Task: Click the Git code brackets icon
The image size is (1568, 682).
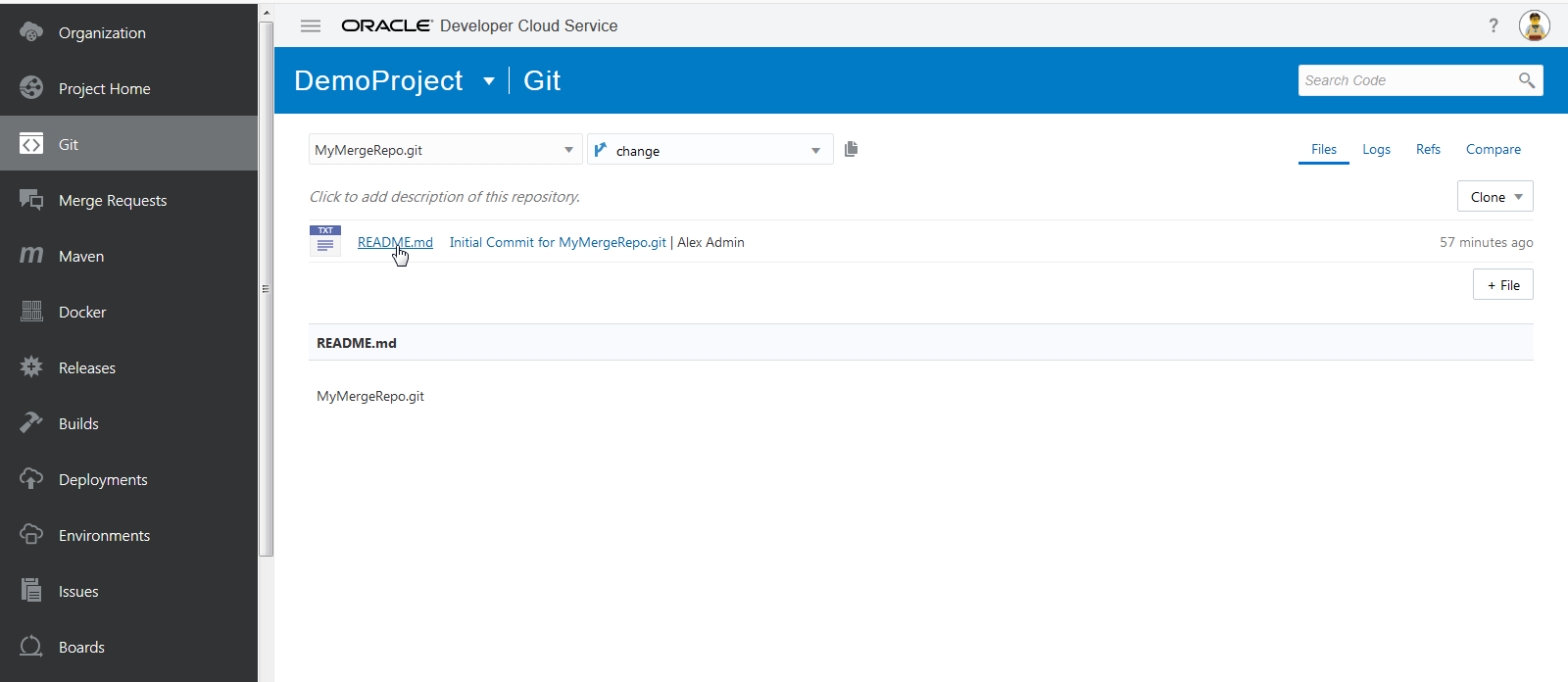Action: (x=31, y=144)
